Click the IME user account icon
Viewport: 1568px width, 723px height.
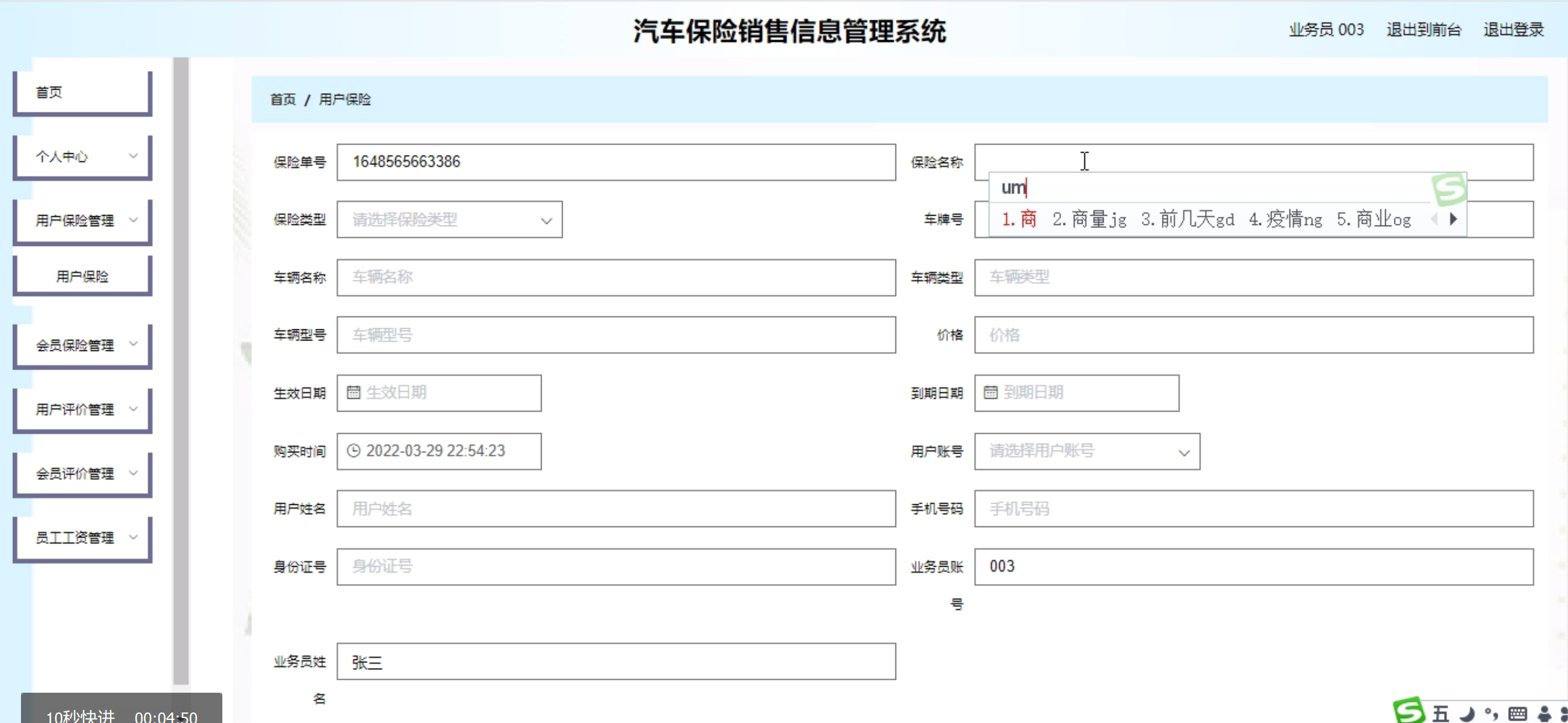point(1544,714)
